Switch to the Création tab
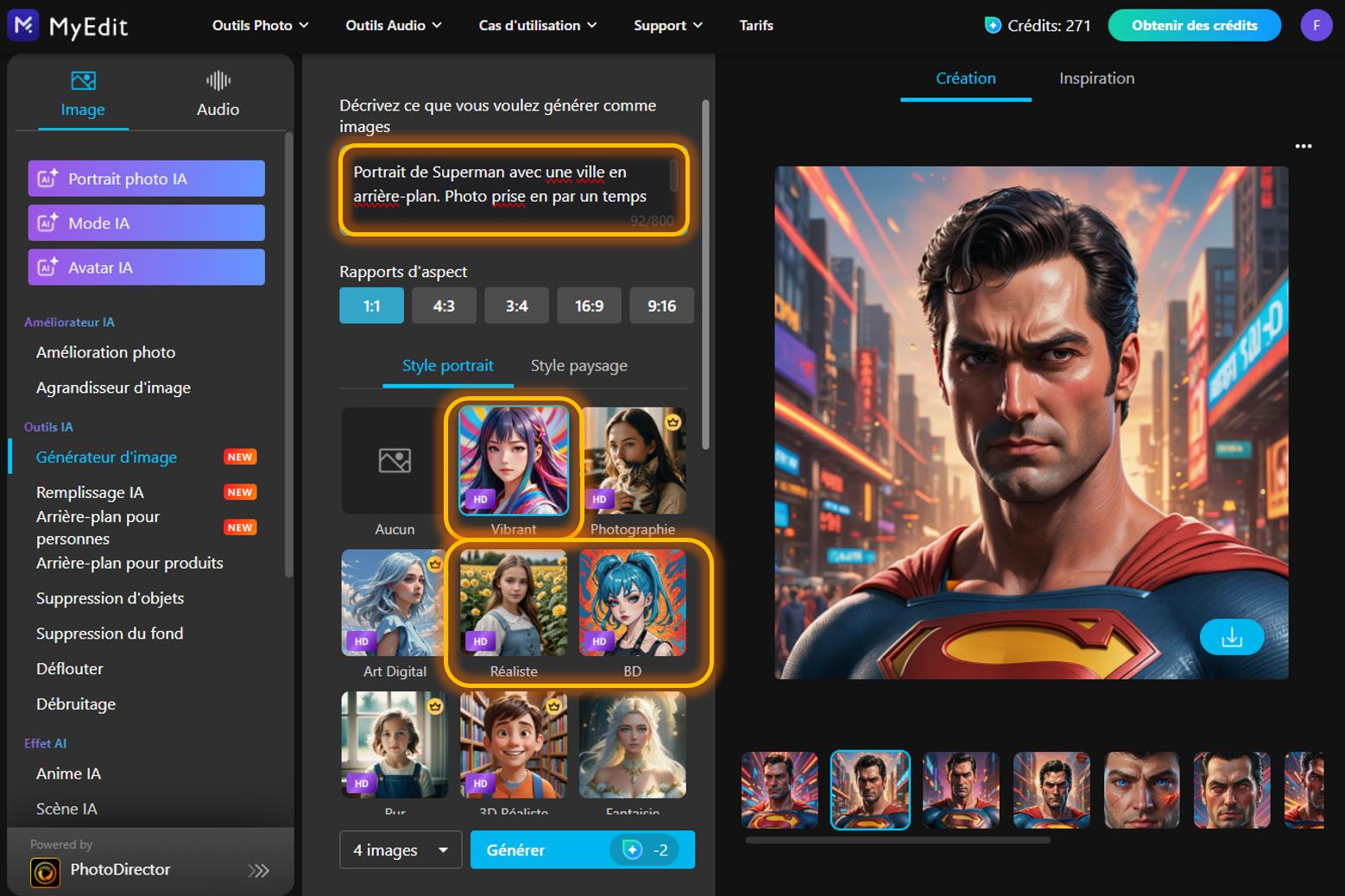The height and width of the screenshot is (896, 1345). coord(966,79)
